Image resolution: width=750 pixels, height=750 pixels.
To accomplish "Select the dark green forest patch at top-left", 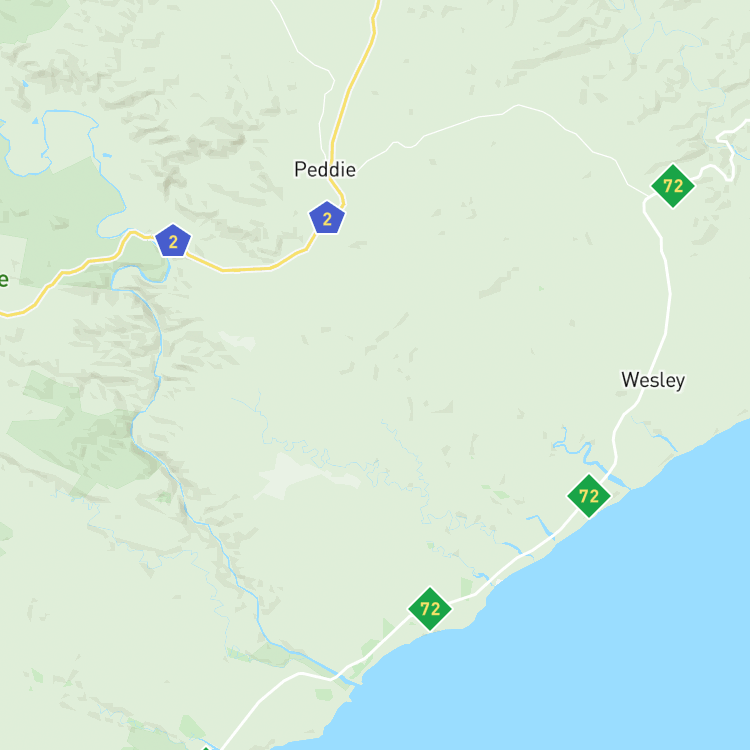I will pyautogui.click(x=29, y=19).
